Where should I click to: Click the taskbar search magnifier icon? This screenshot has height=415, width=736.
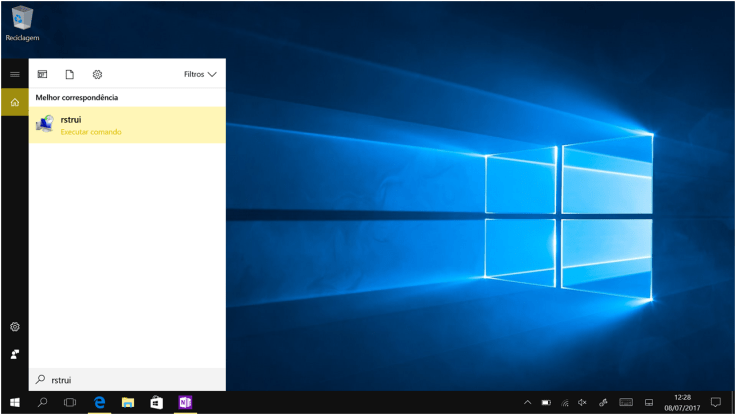coord(42,403)
